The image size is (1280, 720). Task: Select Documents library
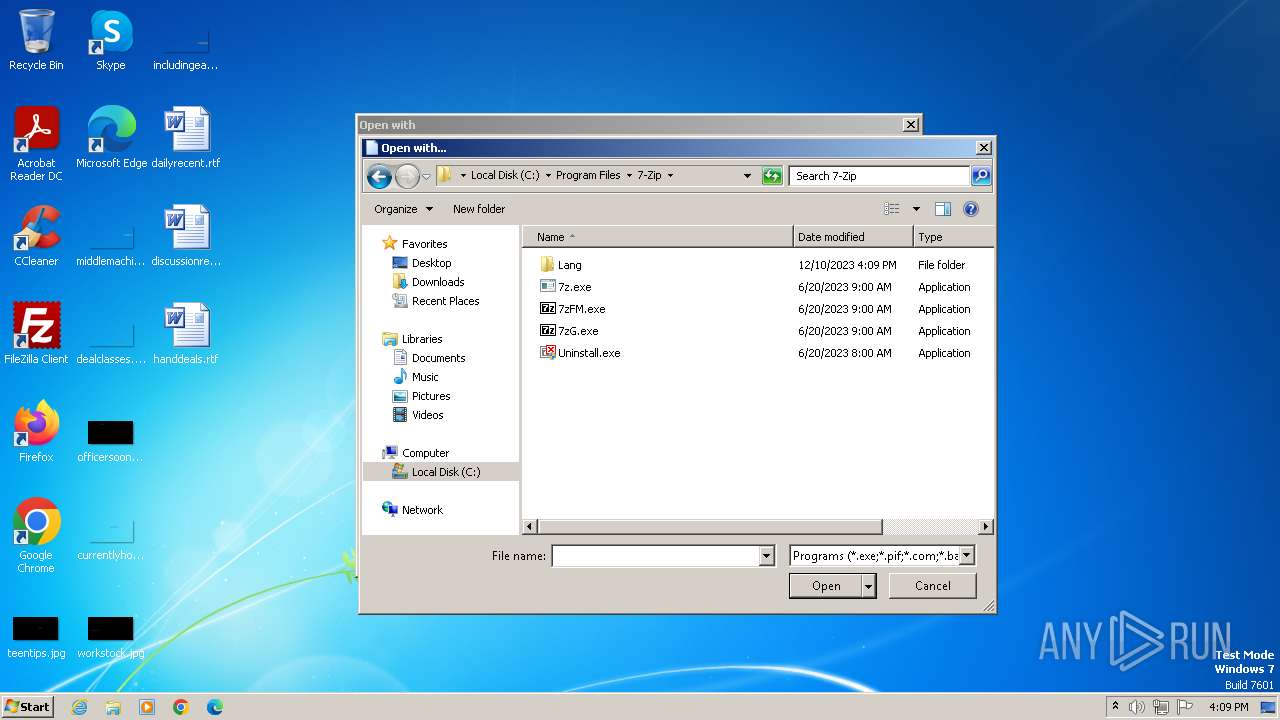(x=438, y=358)
